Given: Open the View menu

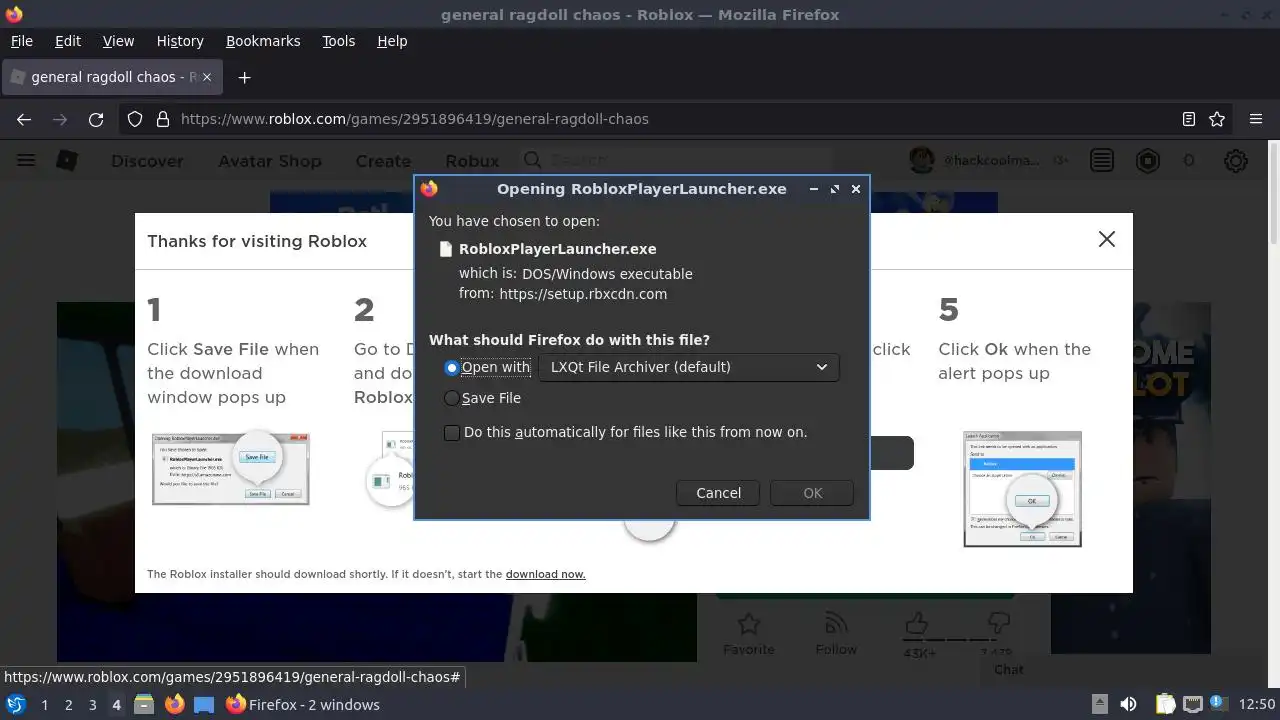Looking at the screenshot, I should point(118,41).
